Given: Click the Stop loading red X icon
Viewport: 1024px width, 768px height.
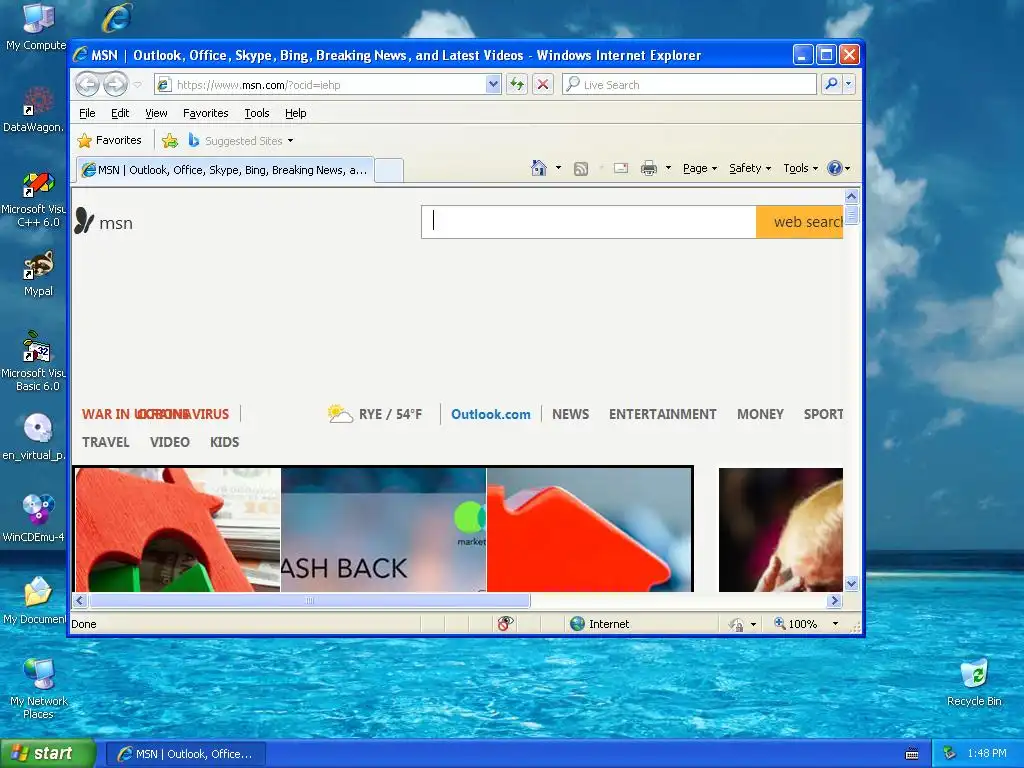Looking at the screenshot, I should point(543,84).
